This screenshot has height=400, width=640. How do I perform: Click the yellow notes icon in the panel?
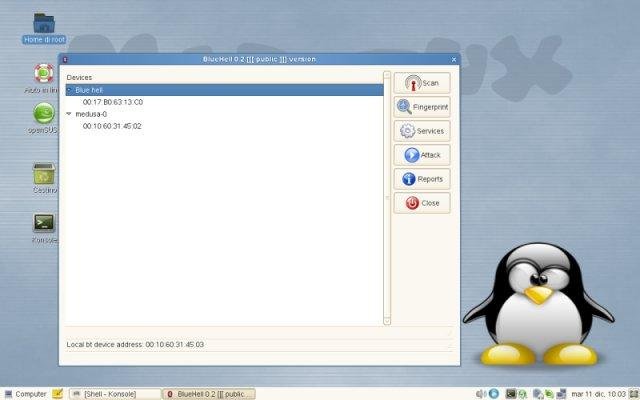[58, 394]
